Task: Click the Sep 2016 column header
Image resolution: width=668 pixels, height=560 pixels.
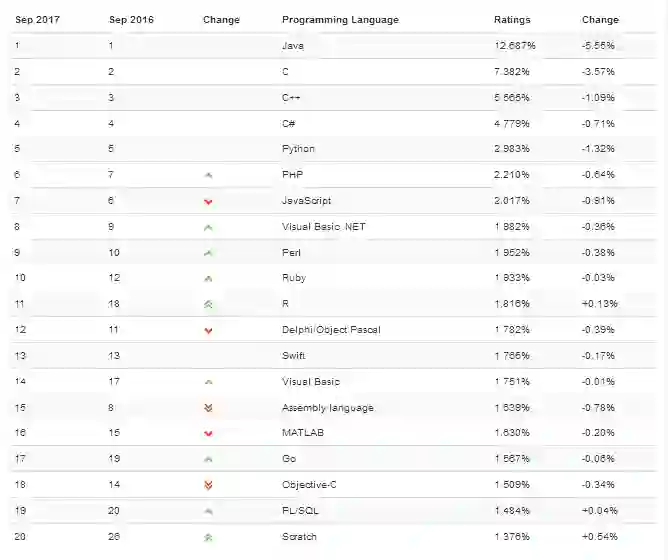Action: tap(131, 20)
